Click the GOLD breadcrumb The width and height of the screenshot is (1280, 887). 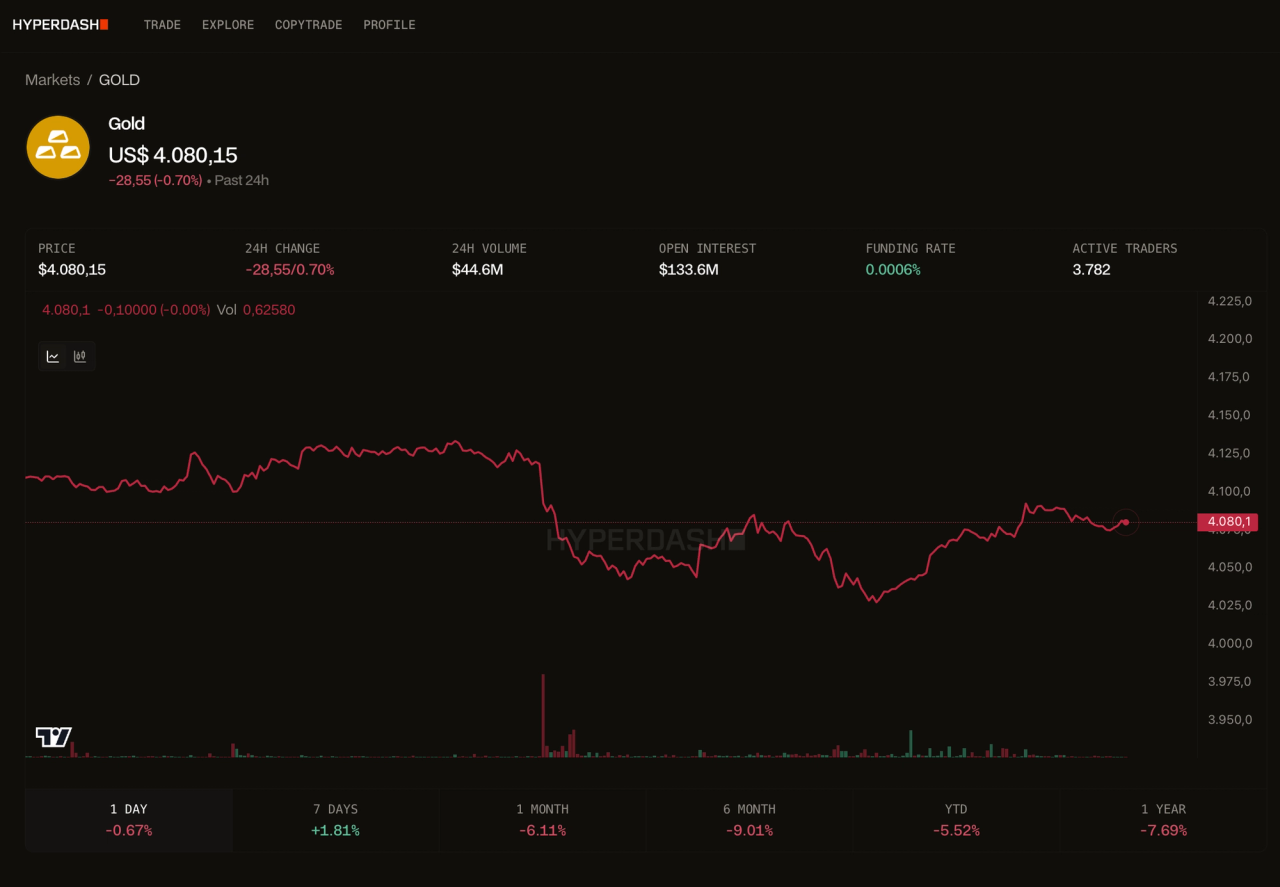(x=119, y=80)
